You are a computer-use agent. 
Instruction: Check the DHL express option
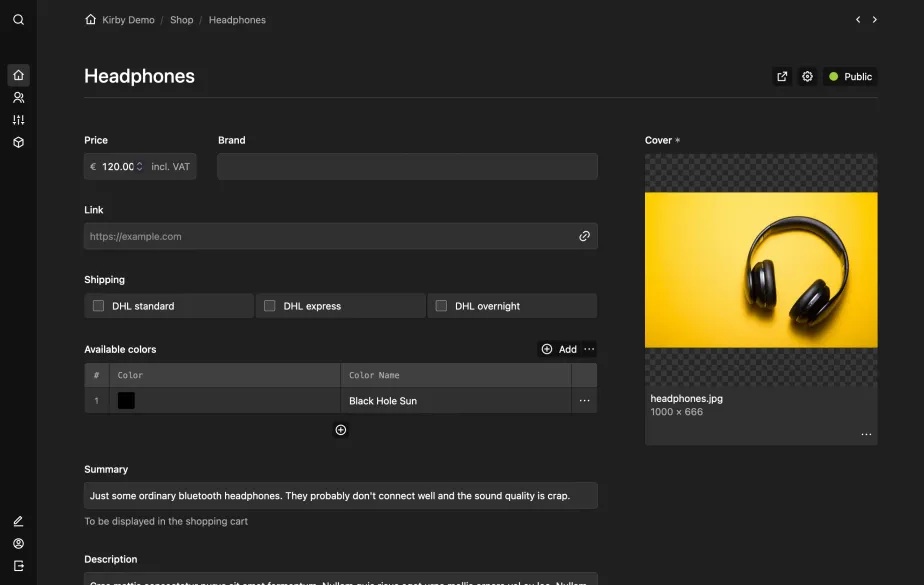point(270,306)
